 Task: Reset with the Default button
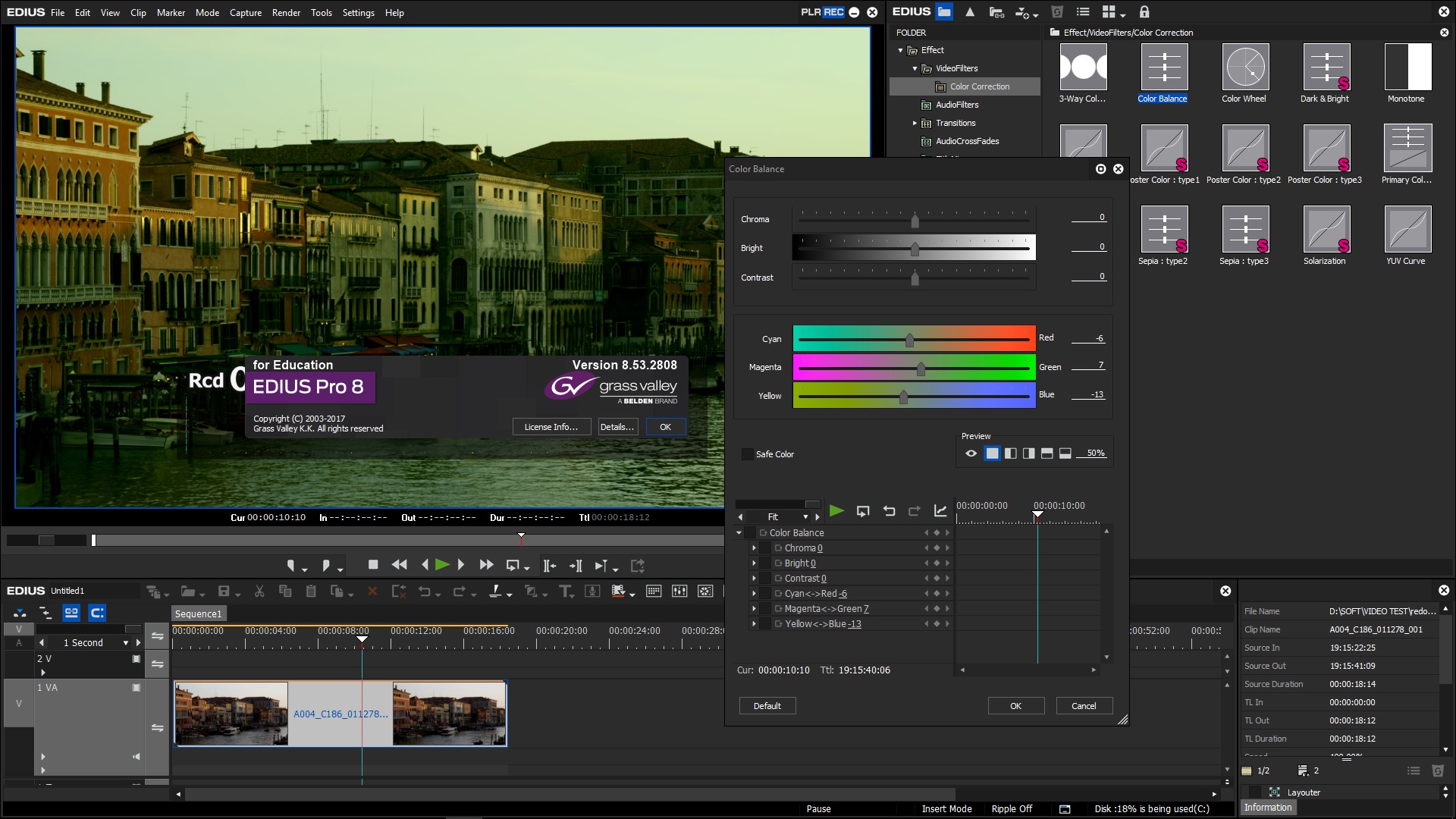[x=767, y=706]
